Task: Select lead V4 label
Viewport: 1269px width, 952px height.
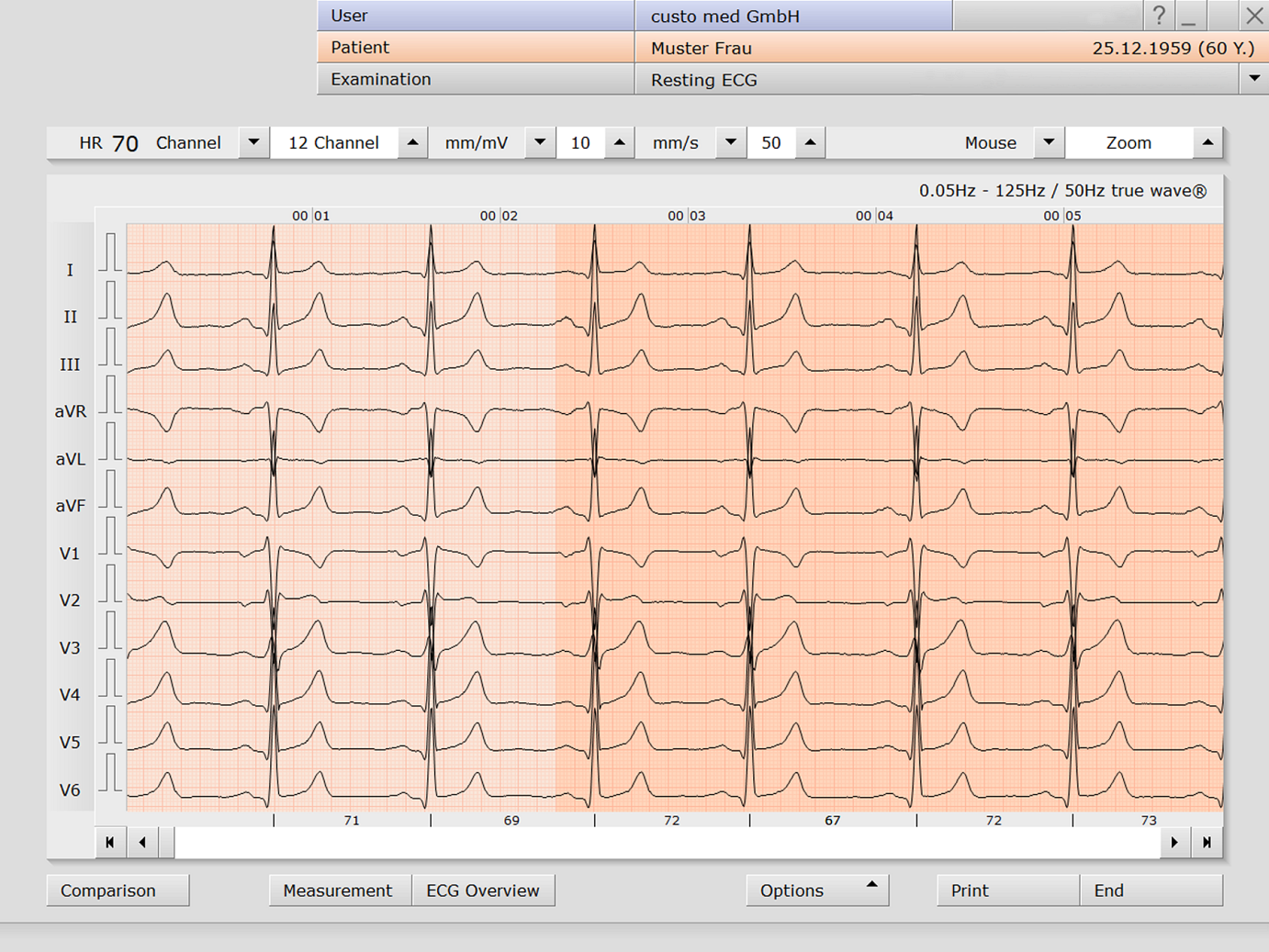Action: [x=70, y=695]
